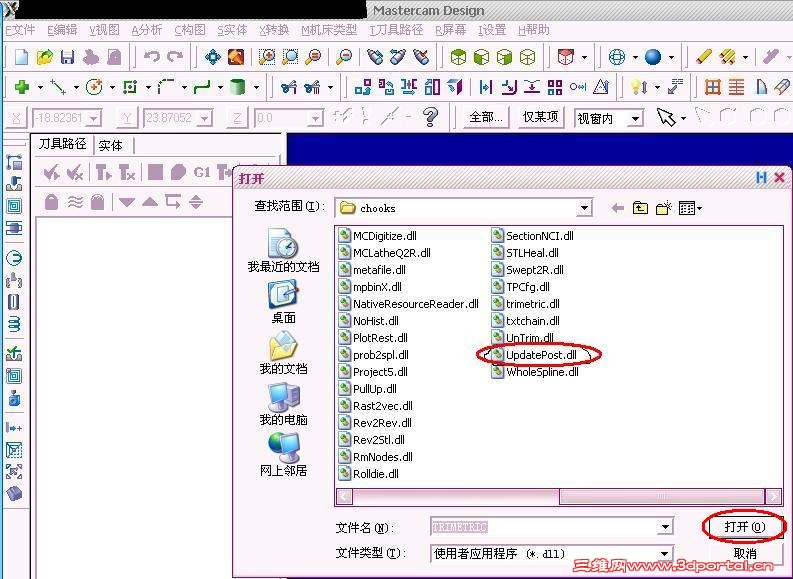Click the help question mark icon
Screen dimensions: 793x579
tap(430, 117)
